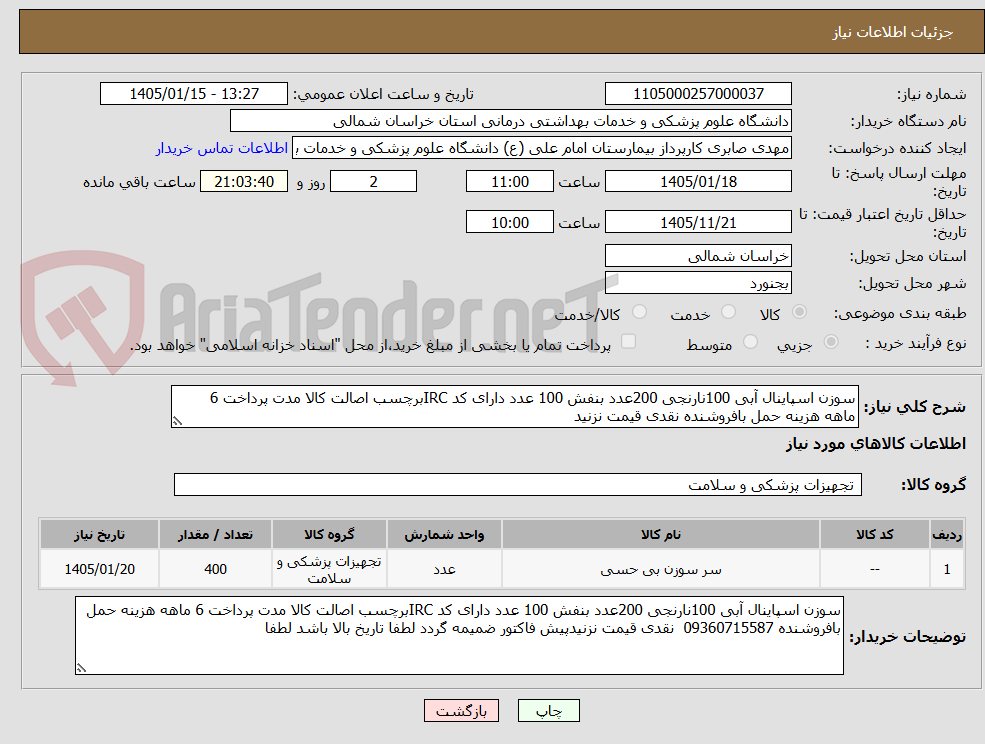Click the announcement date field 1405/01/15 - 13:27
Image resolution: width=985 pixels, height=744 pixels.
click(193, 94)
